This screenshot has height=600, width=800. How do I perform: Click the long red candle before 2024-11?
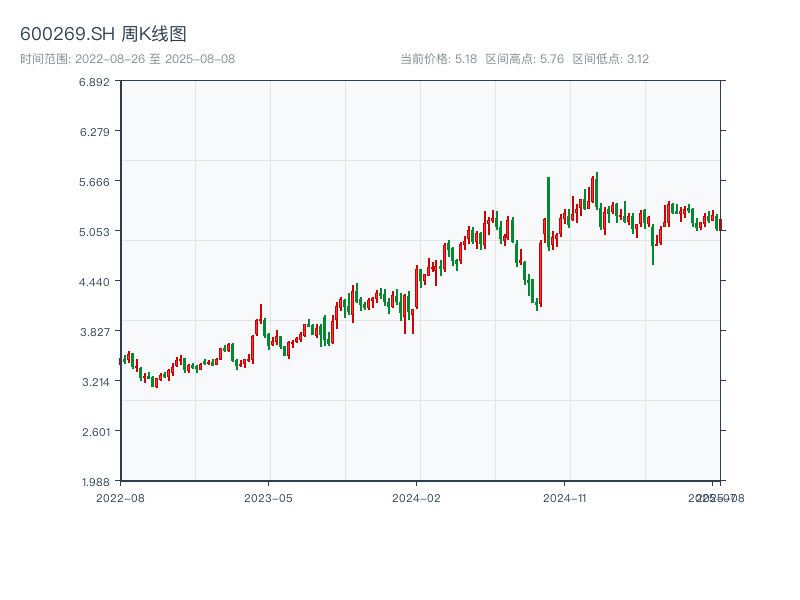click(540, 272)
